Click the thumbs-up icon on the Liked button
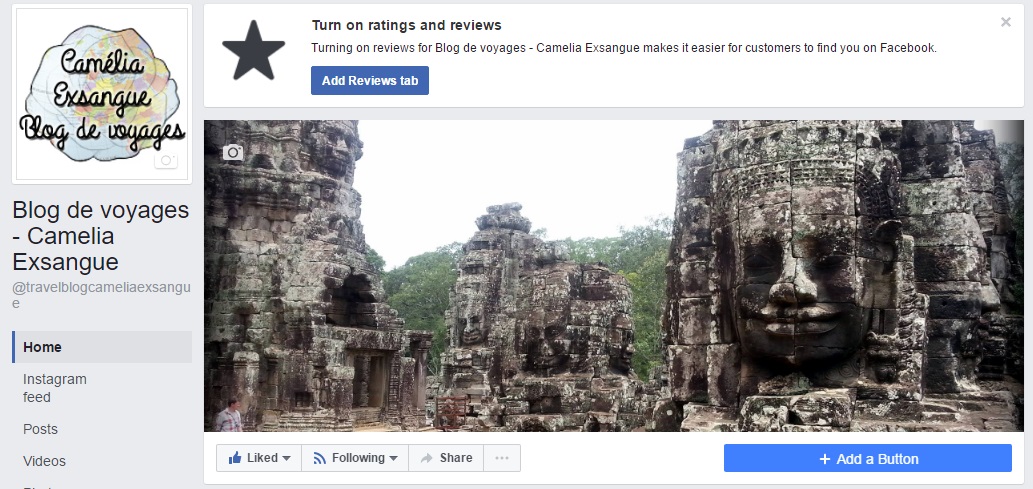Viewport: 1033px width, 489px height. pyautogui.click(x=235, y=458)
